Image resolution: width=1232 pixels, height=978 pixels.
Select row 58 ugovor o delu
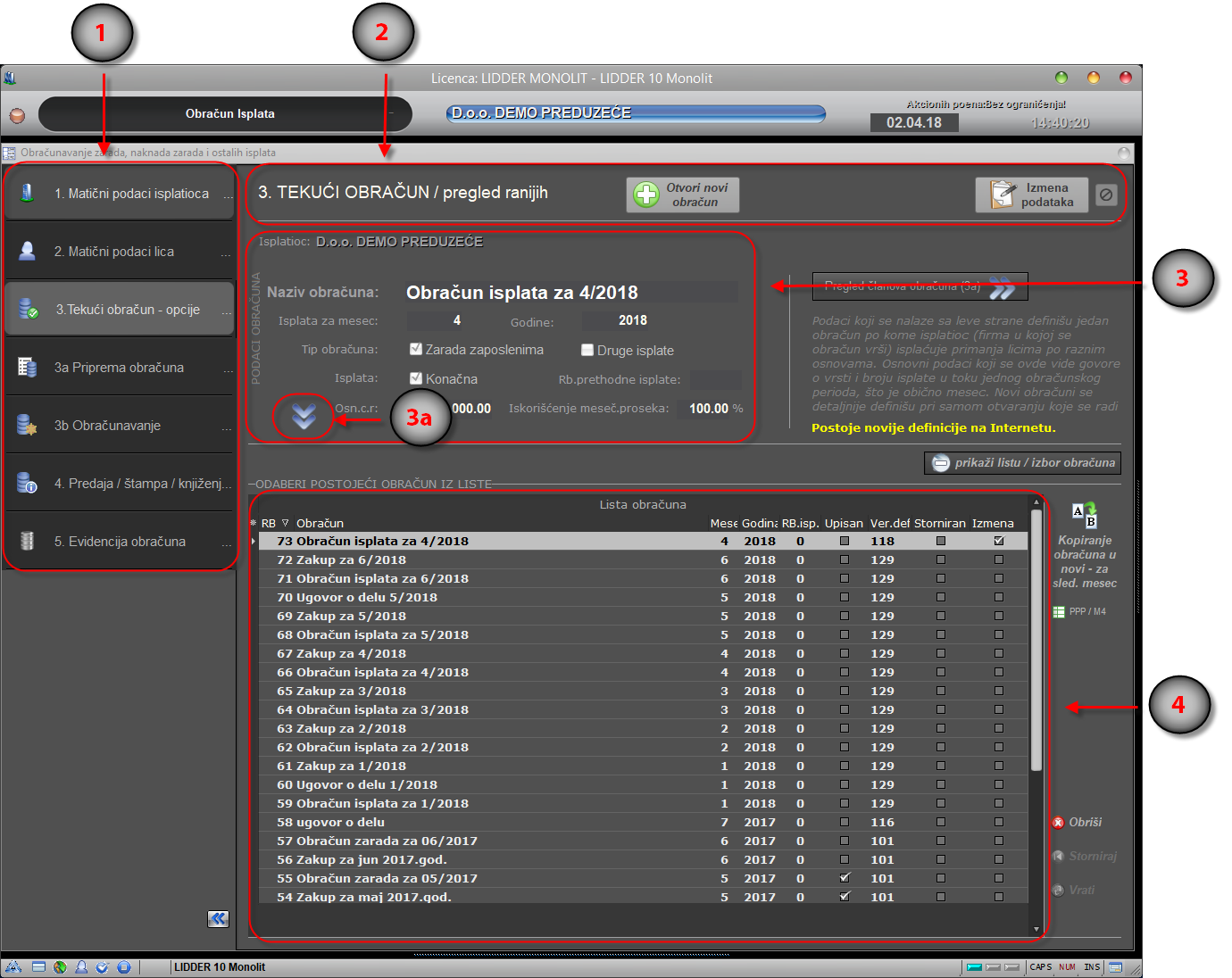tap(643, 822)
